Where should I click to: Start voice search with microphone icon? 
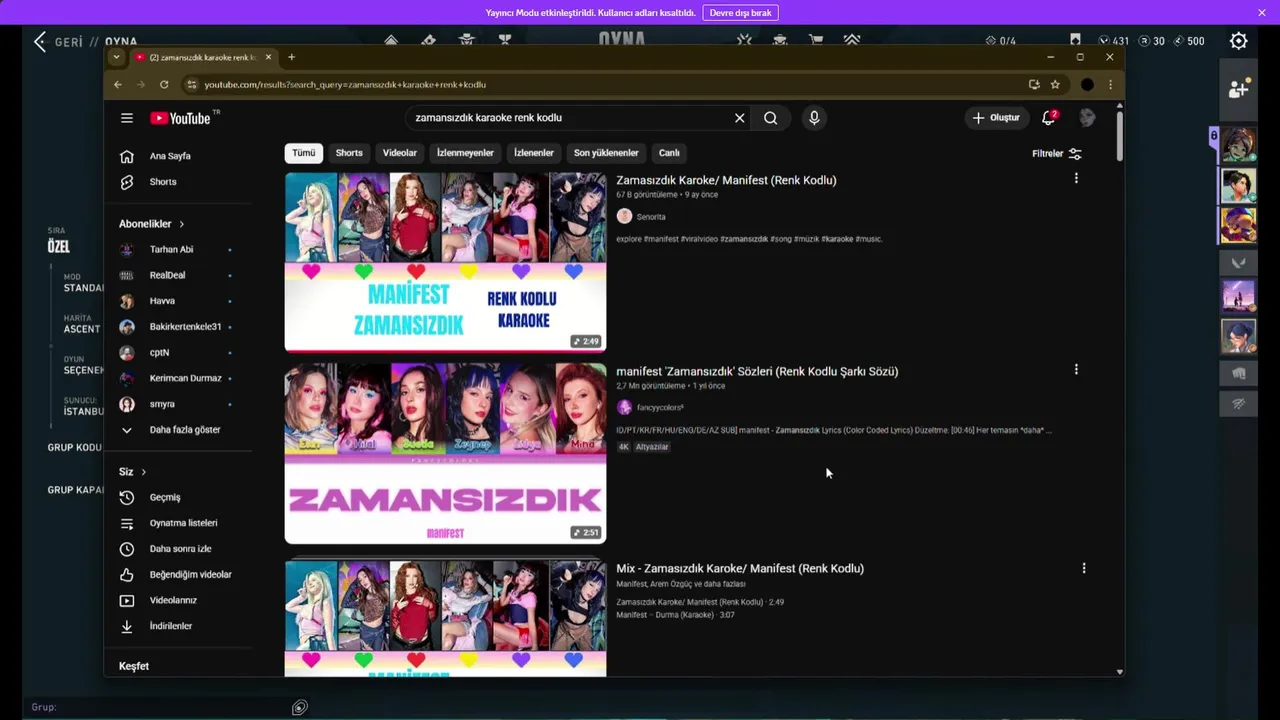[814, 118]
